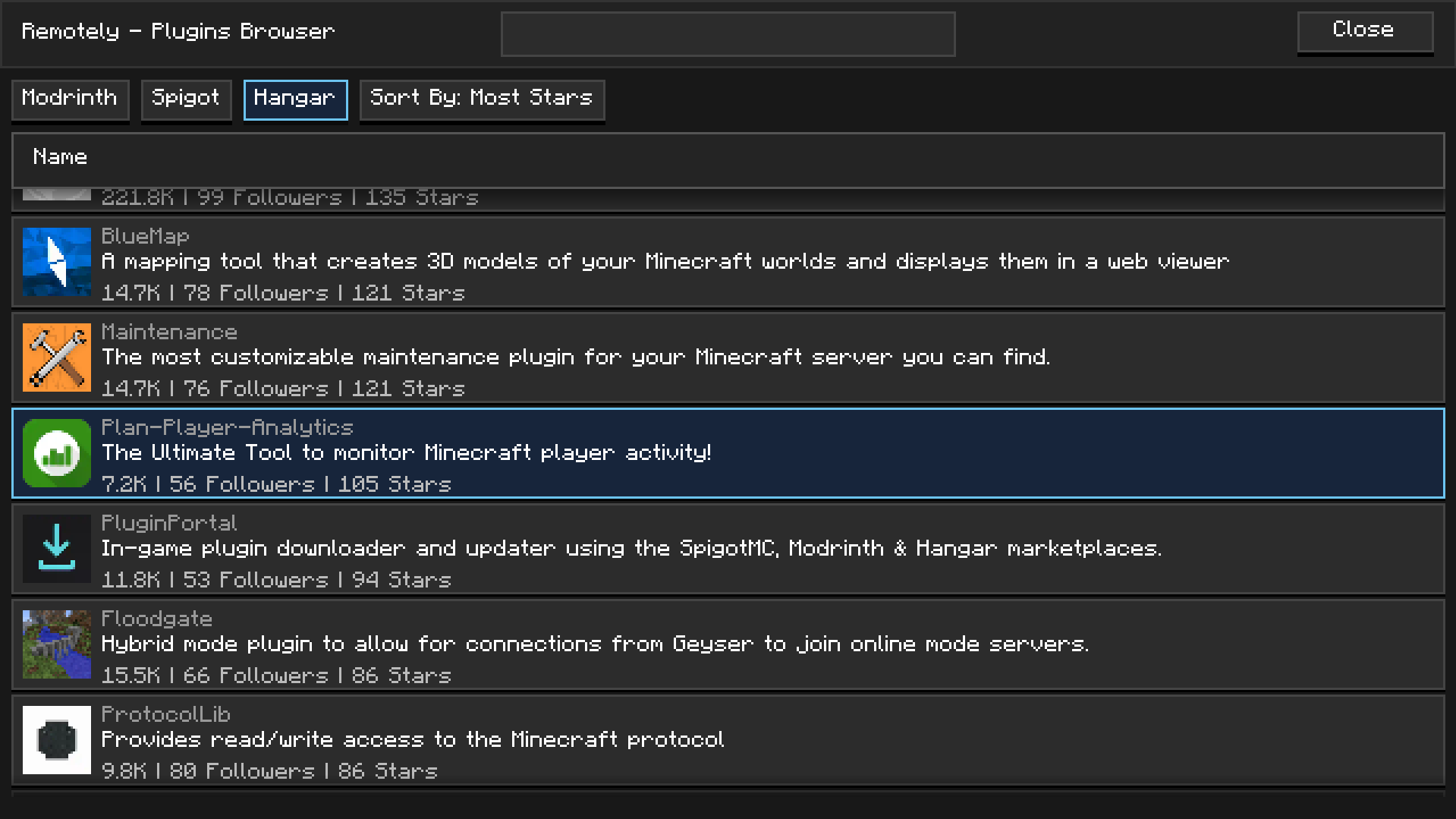The image size is (1456, 819).
Task: Focus the plugin search field
Action: (x=728, y=34)
